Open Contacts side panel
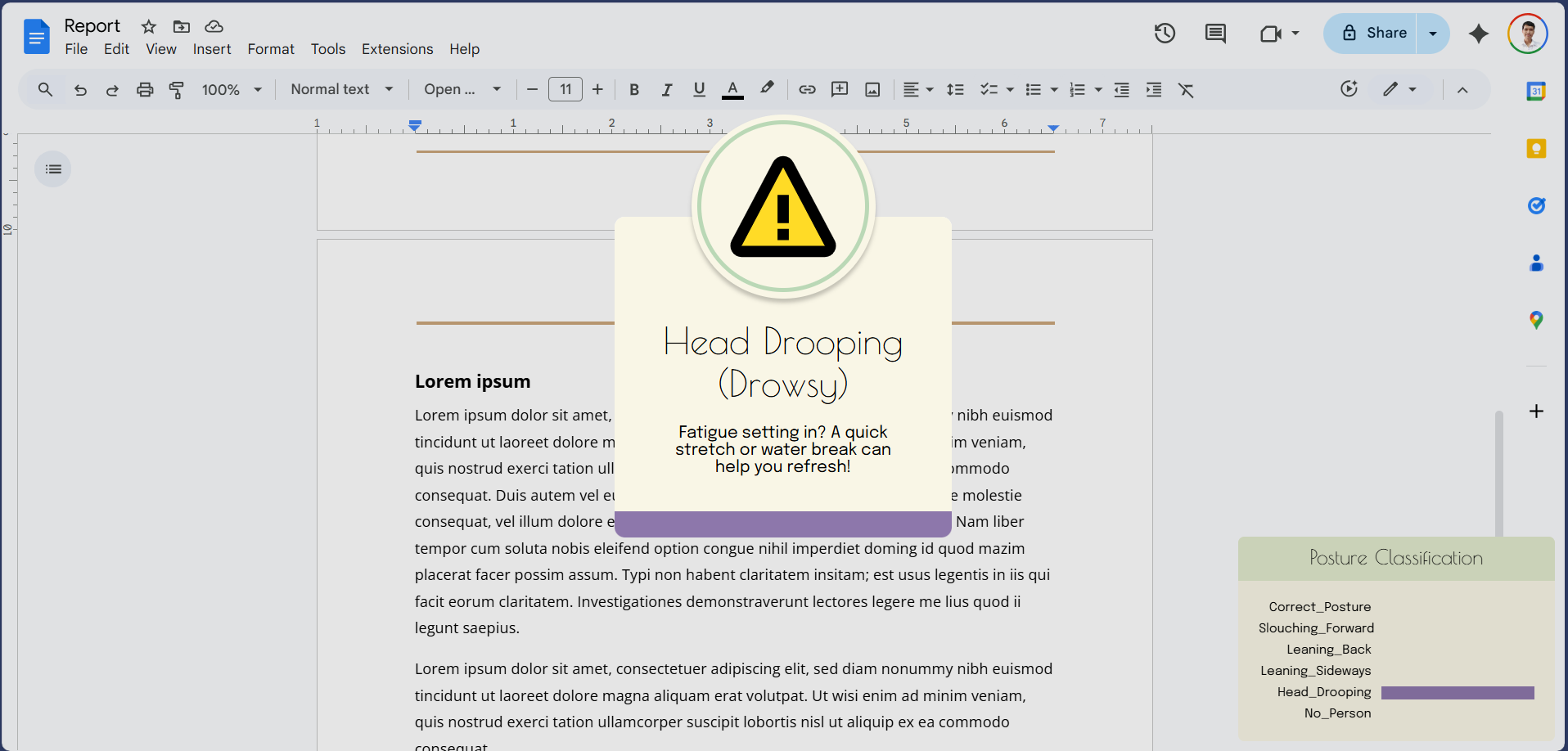The image size is (1568, 751). tap(1536, 263)
